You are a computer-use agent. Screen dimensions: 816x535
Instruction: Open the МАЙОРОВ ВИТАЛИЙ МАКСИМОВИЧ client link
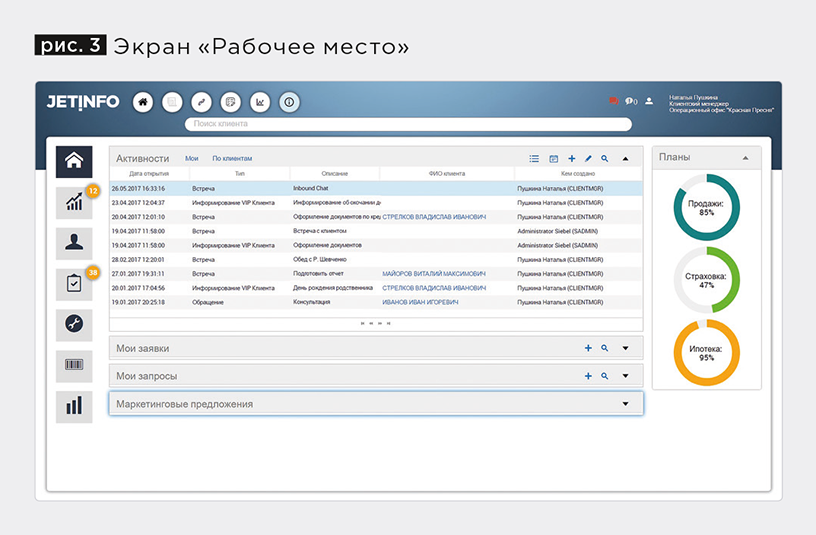tap(434, 274)
